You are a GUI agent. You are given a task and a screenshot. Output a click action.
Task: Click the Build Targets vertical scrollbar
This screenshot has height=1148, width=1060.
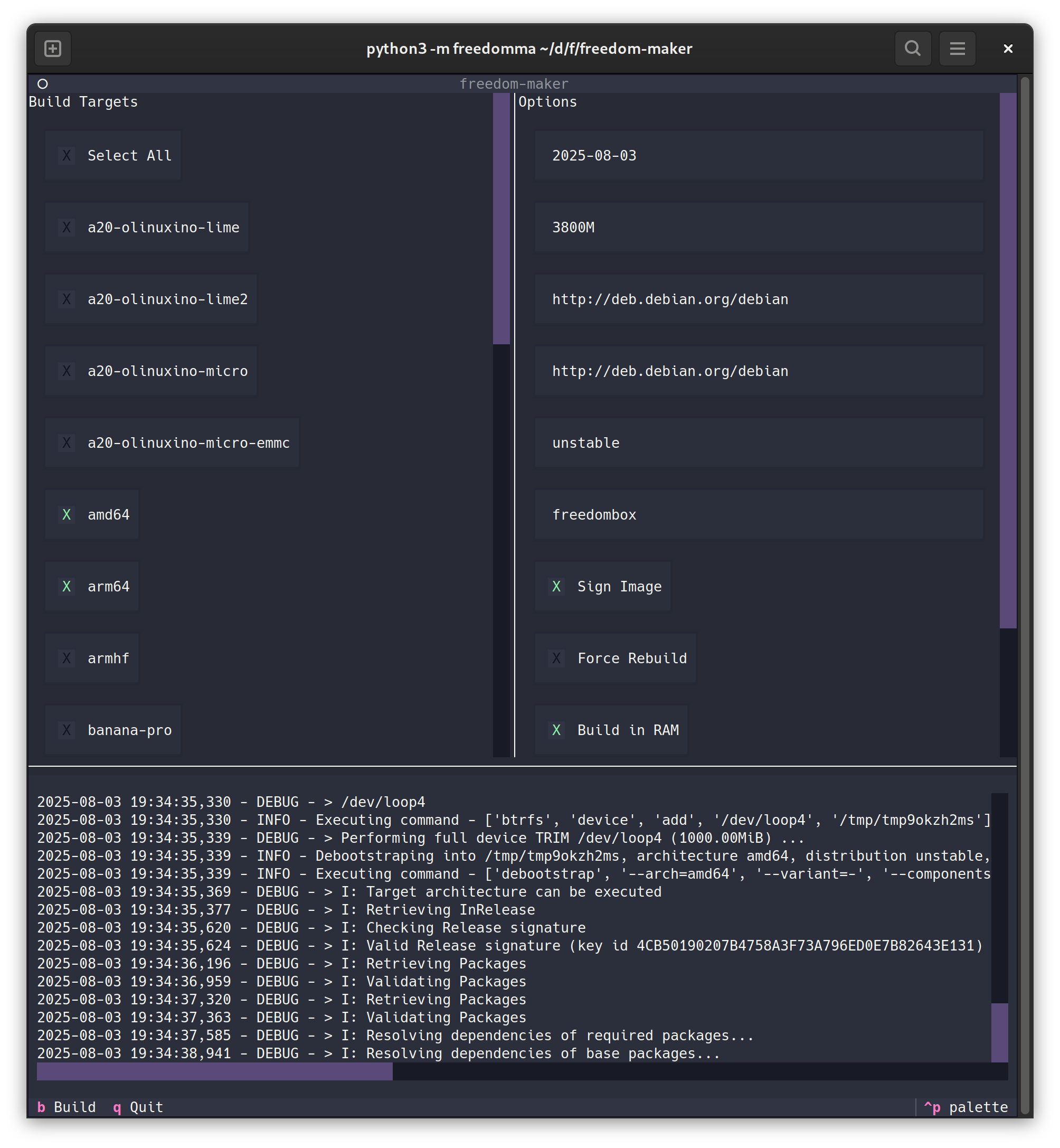click(501, 425)
